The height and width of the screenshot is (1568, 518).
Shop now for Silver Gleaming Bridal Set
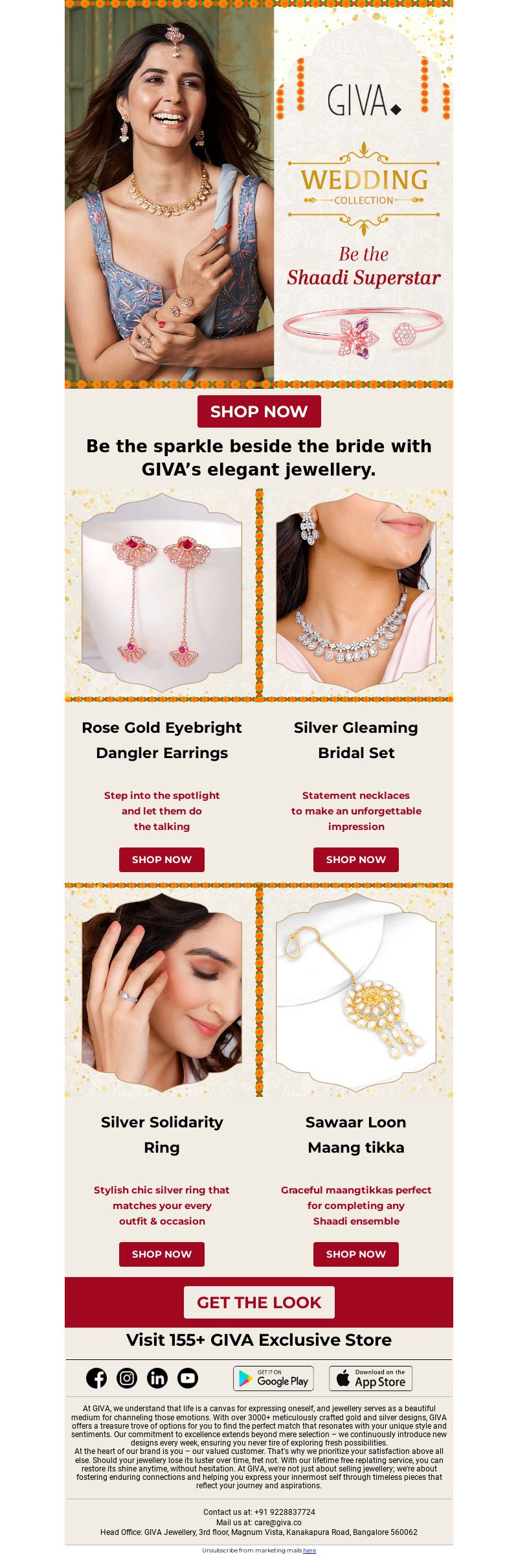click(x=356, y=860)
